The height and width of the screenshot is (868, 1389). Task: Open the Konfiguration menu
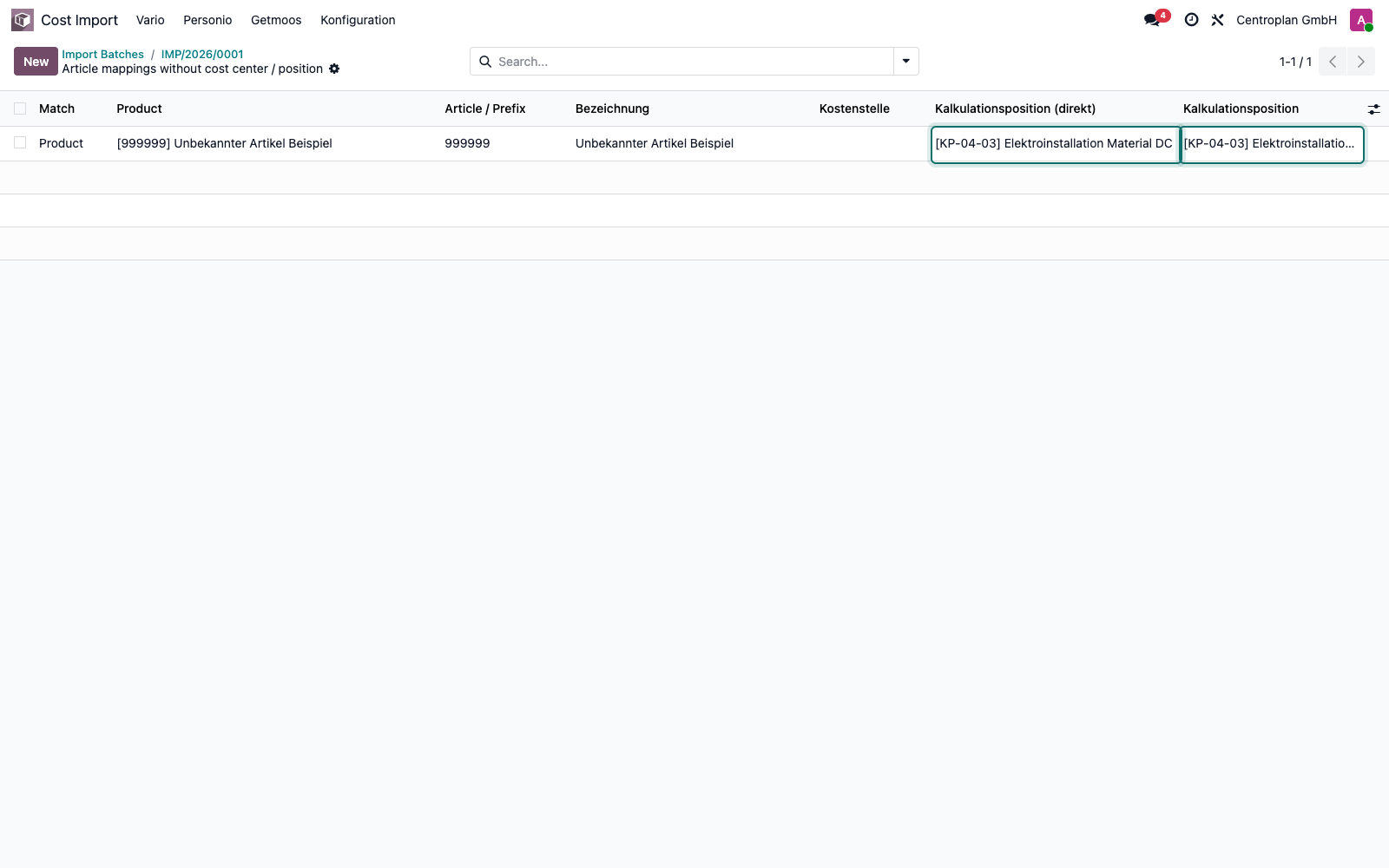point(358,20)
